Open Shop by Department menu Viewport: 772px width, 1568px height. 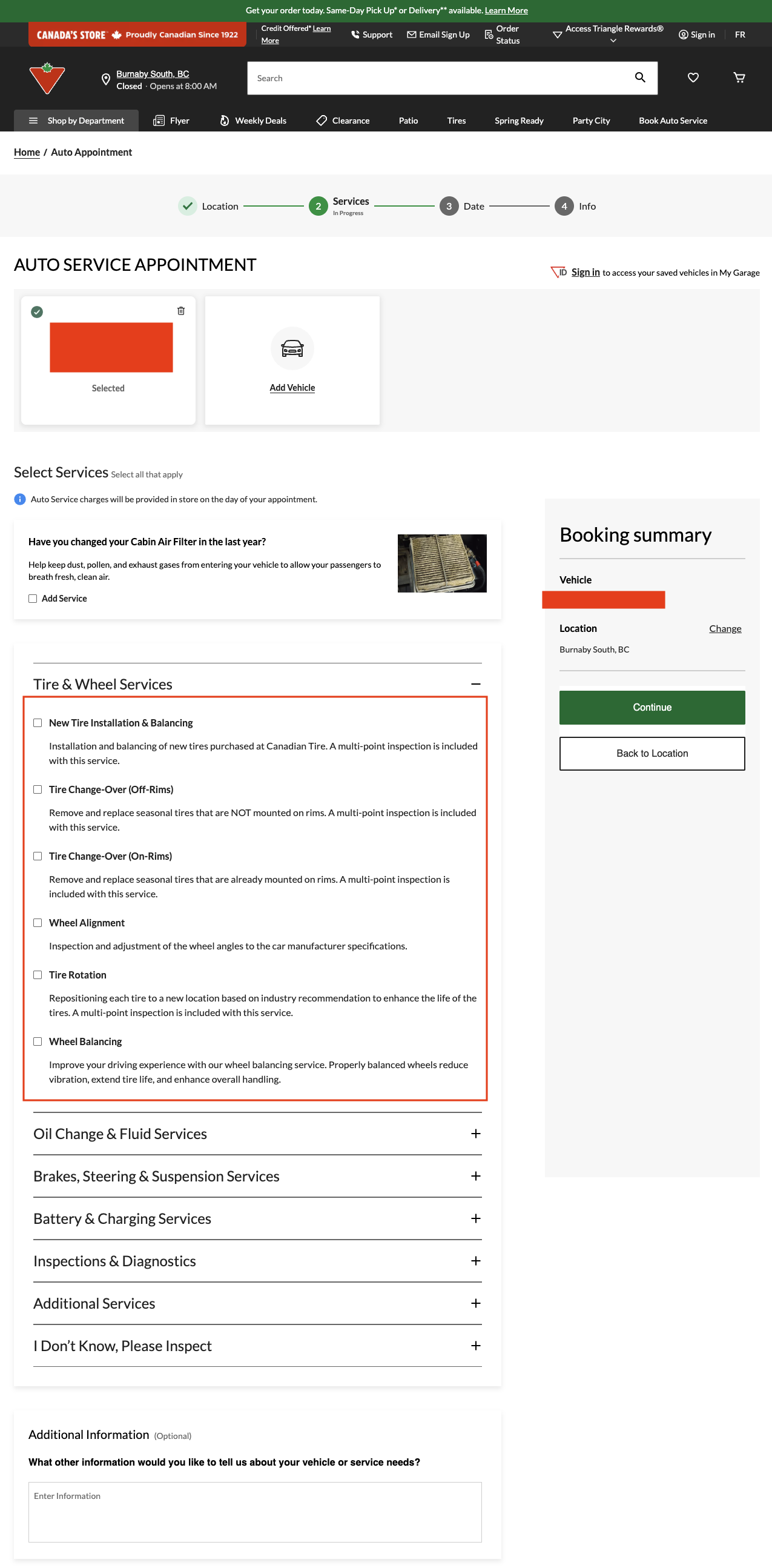(x=77, y=121)
